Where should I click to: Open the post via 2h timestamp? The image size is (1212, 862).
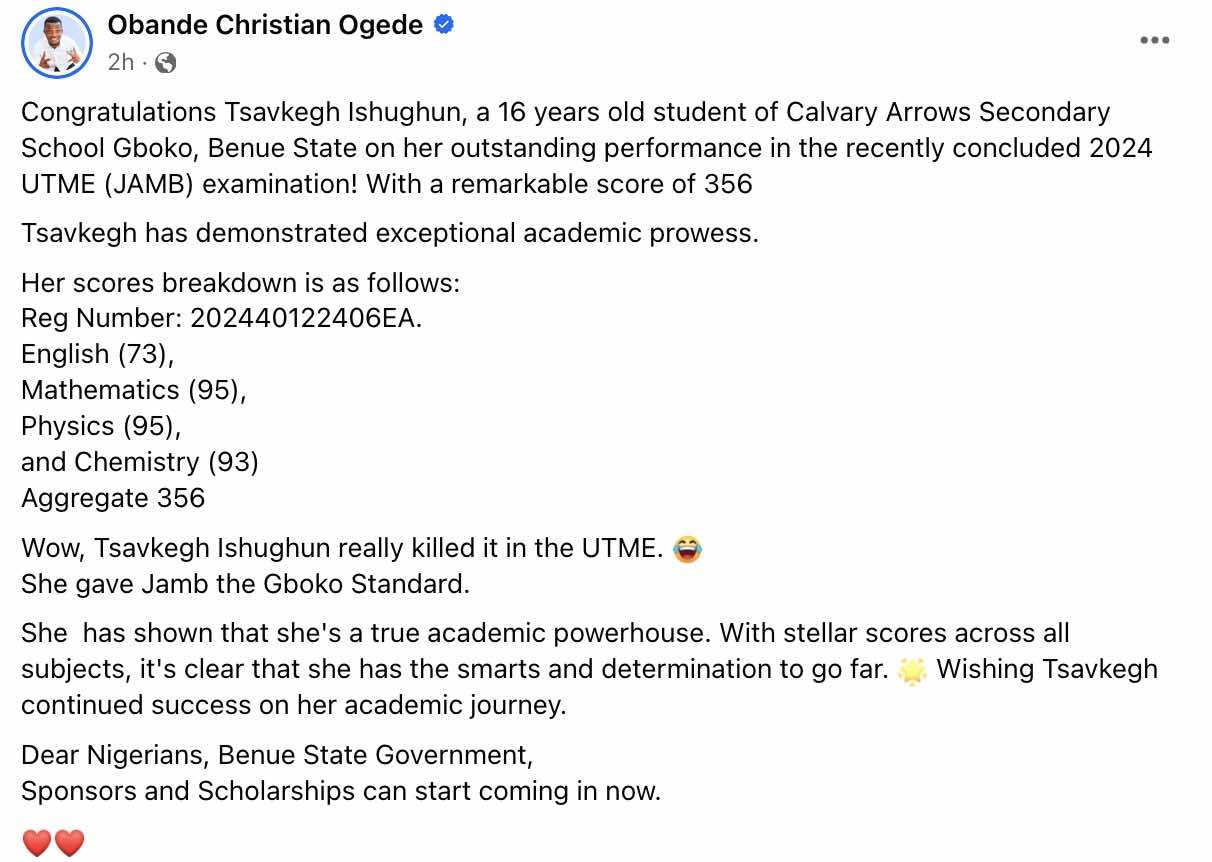click(120, 62)
